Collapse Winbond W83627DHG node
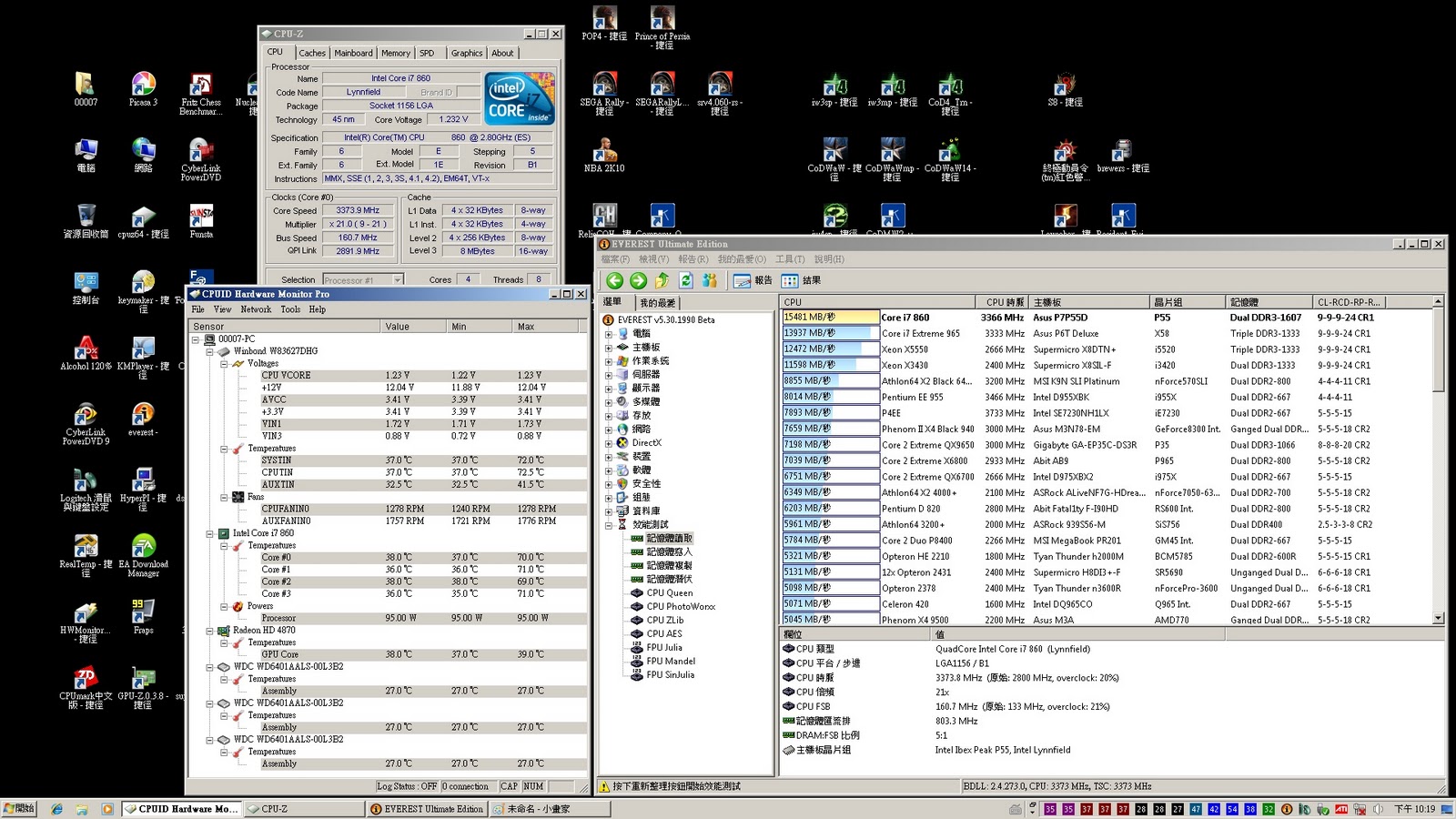Screen dimensions: 1456x819 (210, 351)
